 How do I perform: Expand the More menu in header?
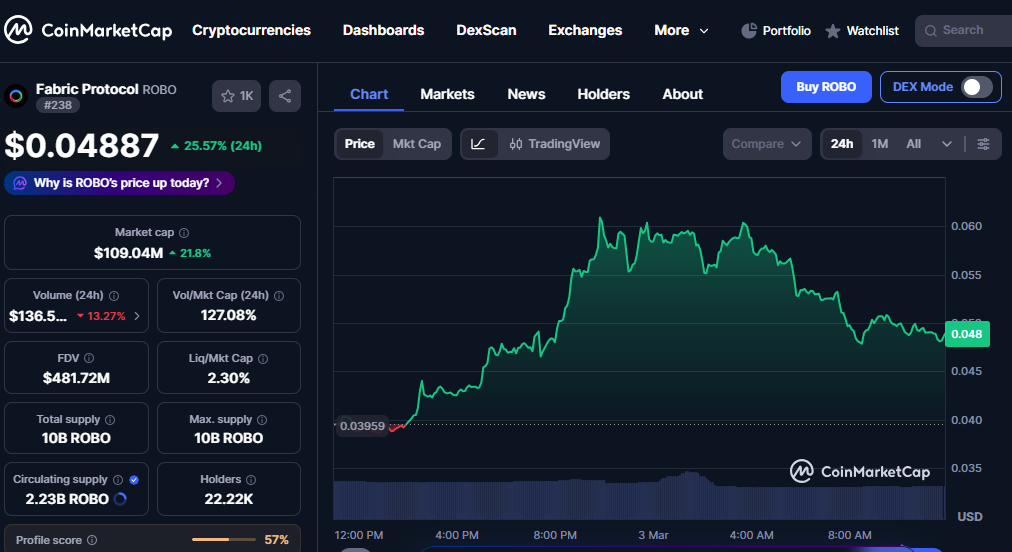681,30
